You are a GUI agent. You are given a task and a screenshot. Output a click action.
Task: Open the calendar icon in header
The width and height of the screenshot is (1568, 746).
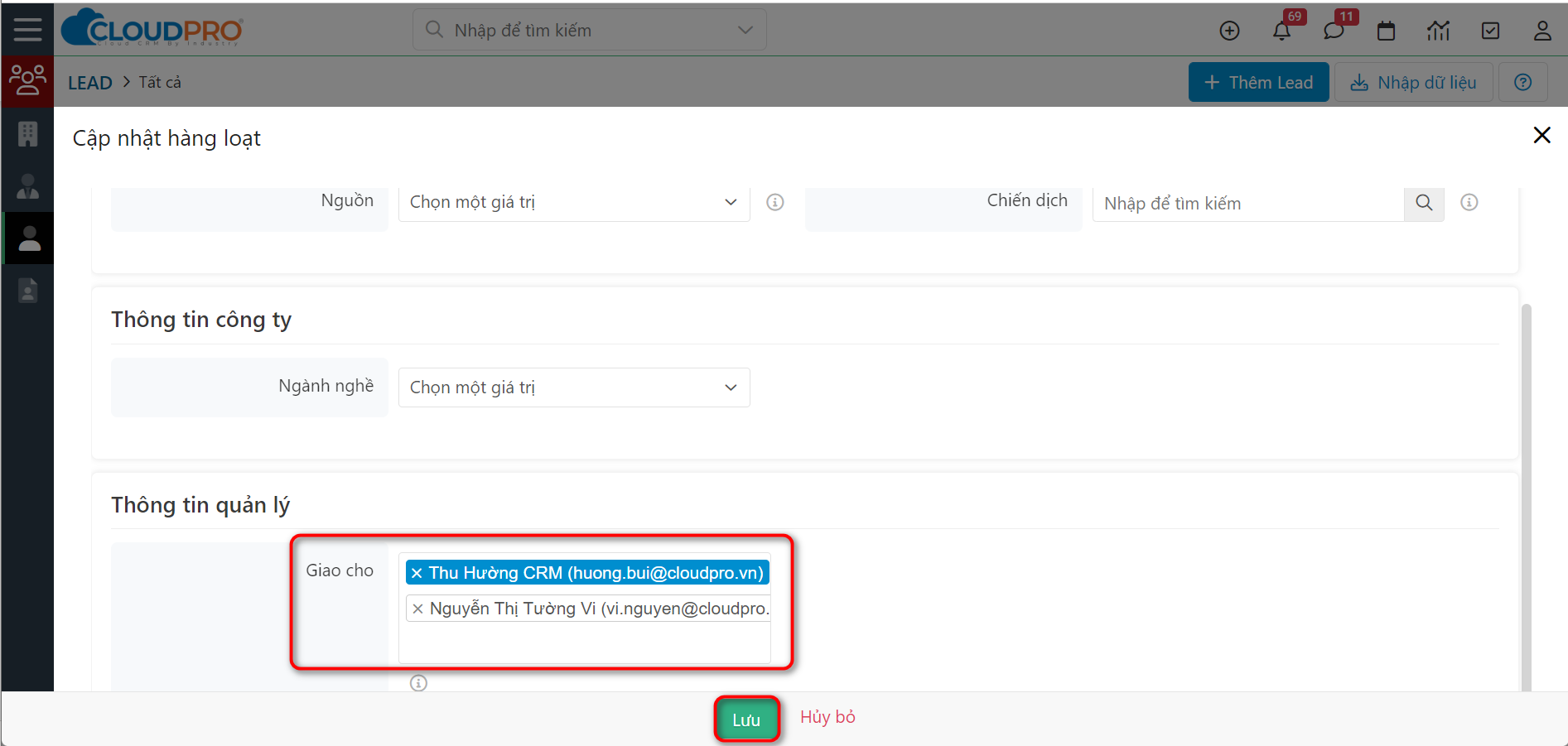[x=1386, y=31]
